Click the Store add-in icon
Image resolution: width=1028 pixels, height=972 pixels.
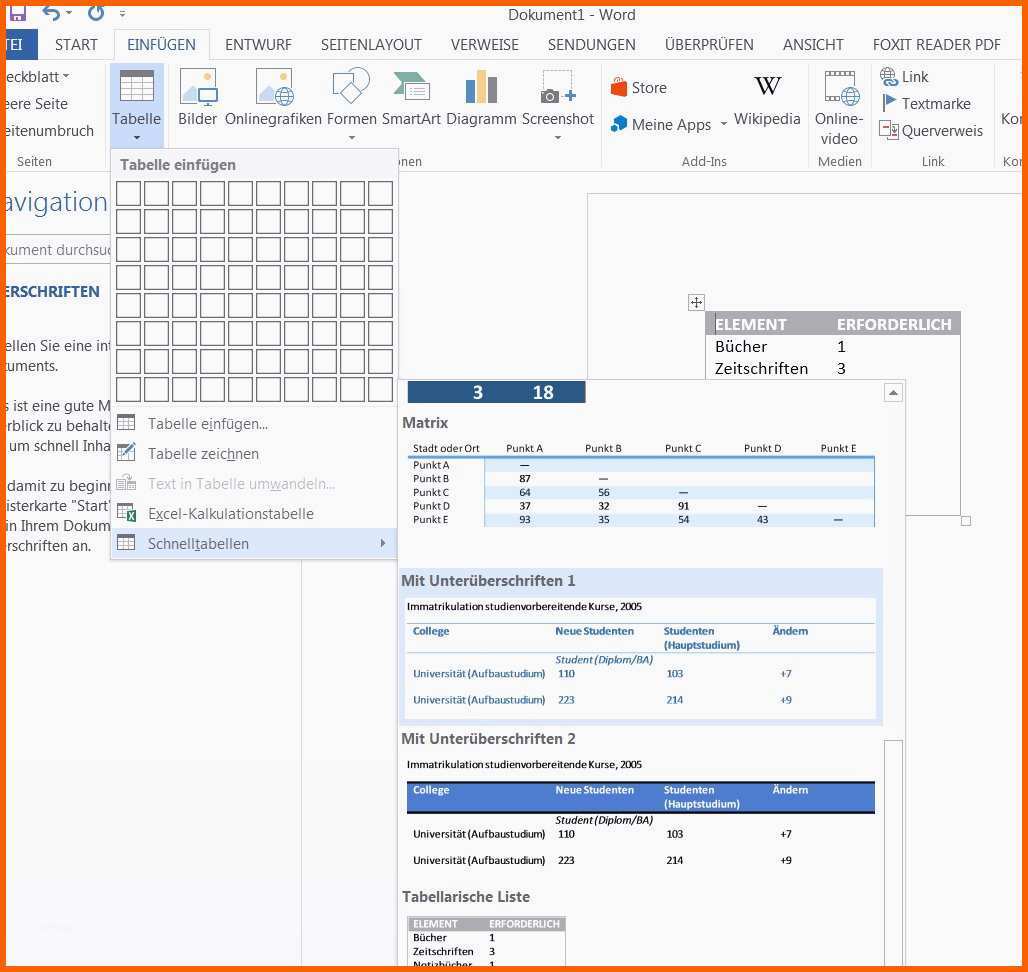[619, 88]
